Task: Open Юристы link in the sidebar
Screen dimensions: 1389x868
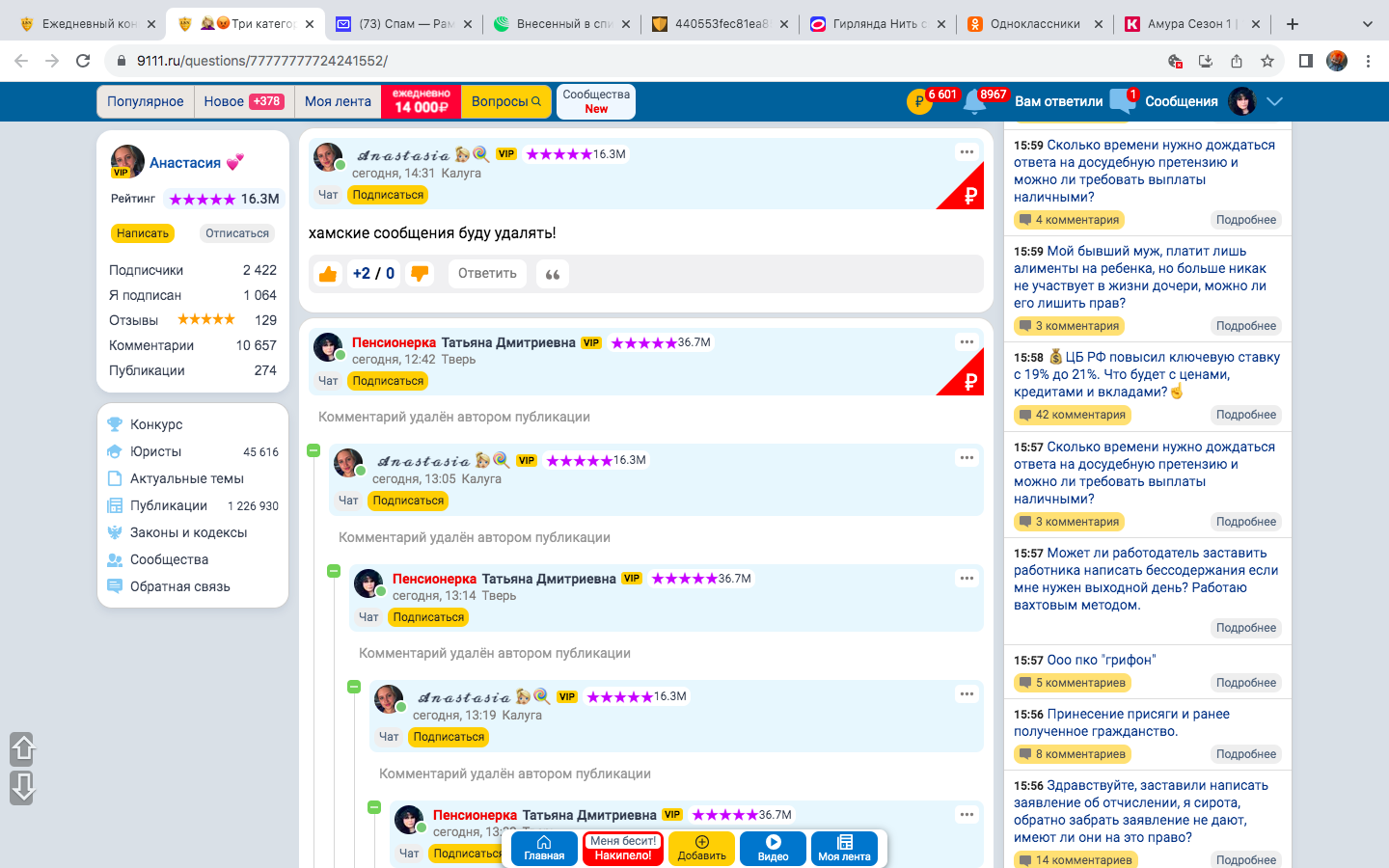Action: click(x=156, y=451)
